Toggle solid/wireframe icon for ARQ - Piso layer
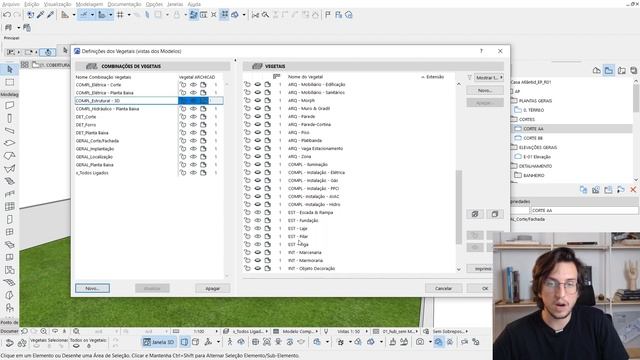 [268, 132]
